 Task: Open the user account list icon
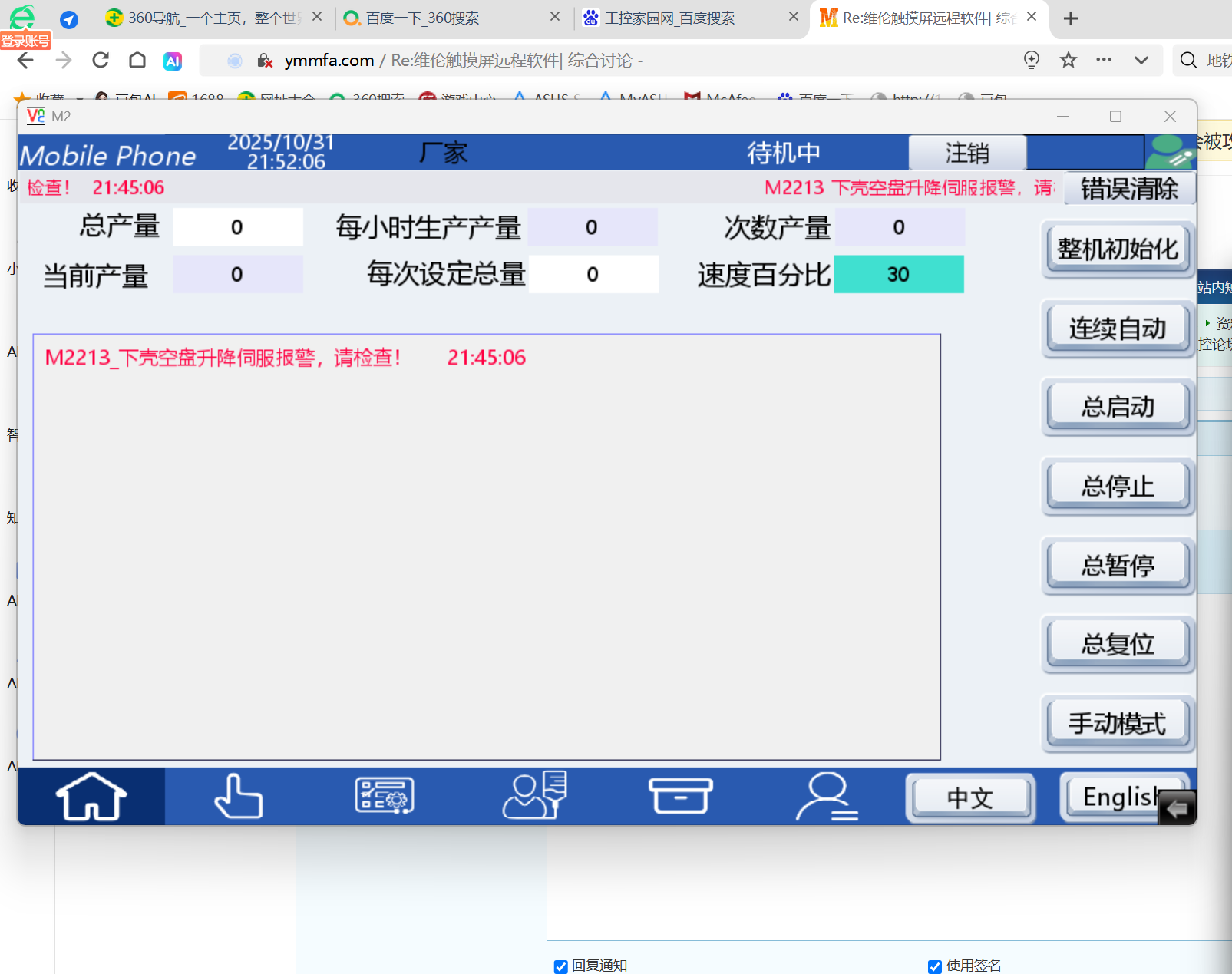click(x=827, y=797)
